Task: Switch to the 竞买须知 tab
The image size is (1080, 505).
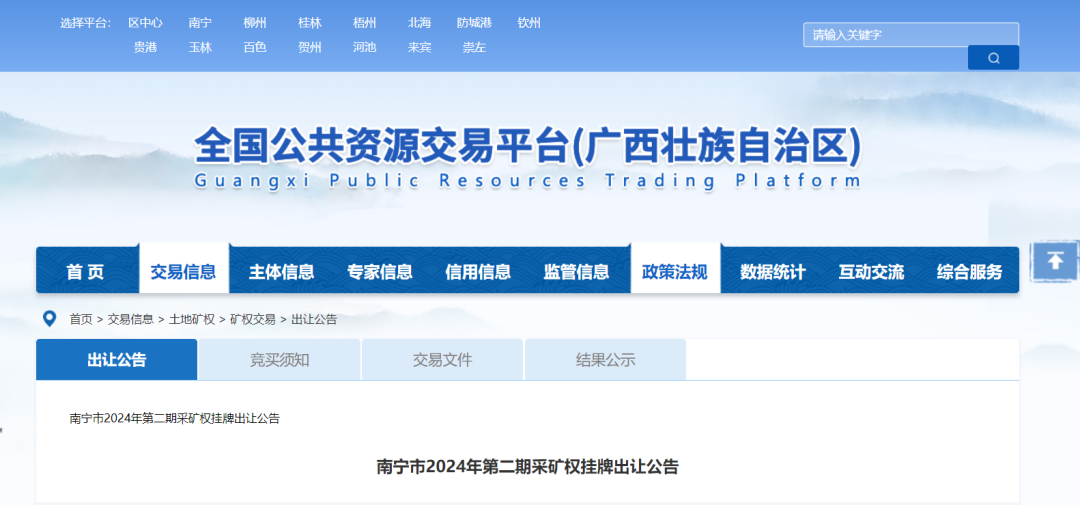Action: [x=279, y=360]
